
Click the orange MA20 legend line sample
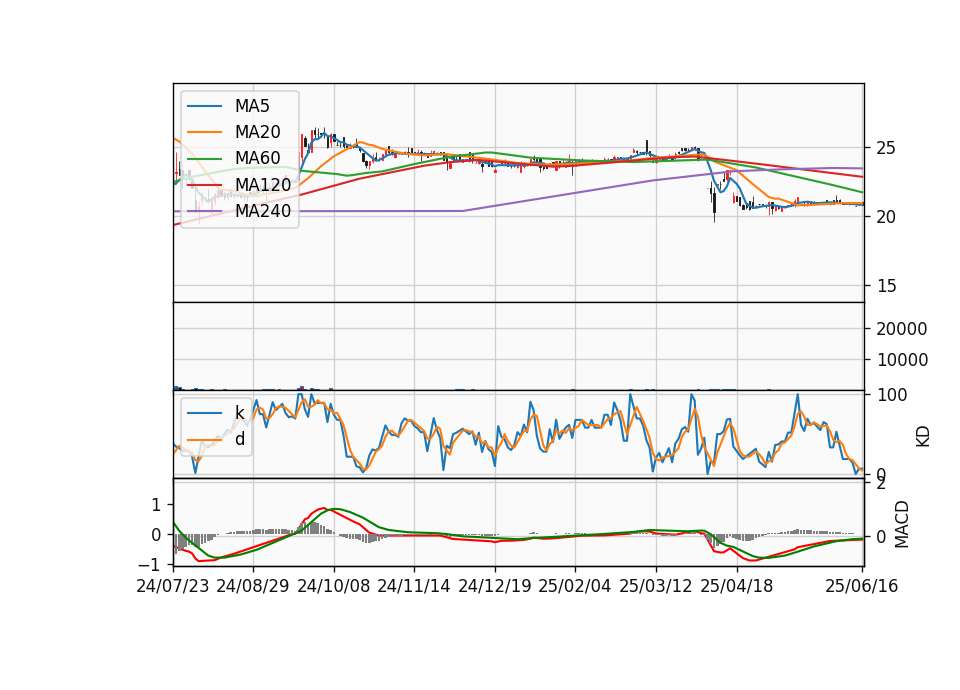pyautogui.click(x=204, y=132)
